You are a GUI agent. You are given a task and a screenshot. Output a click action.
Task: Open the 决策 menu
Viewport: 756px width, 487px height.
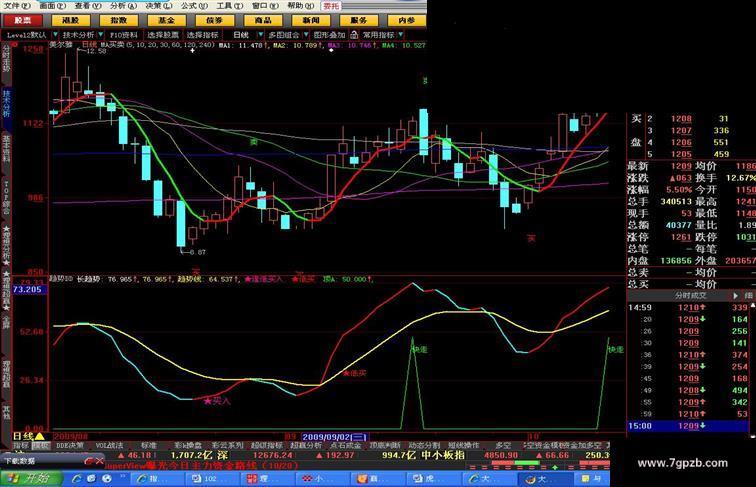tap(159, 6)
